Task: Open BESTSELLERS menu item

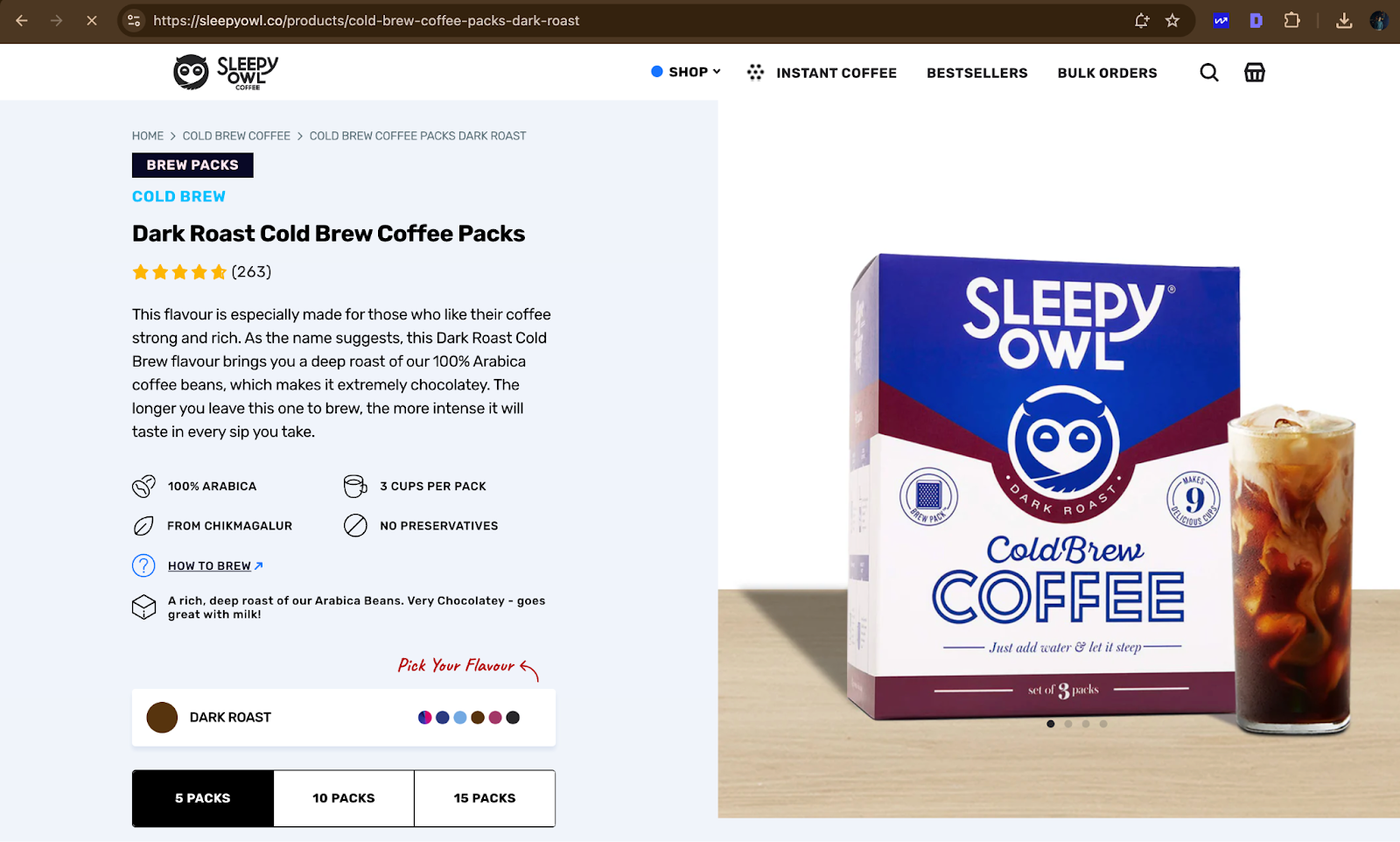Action: pos(976,73)
